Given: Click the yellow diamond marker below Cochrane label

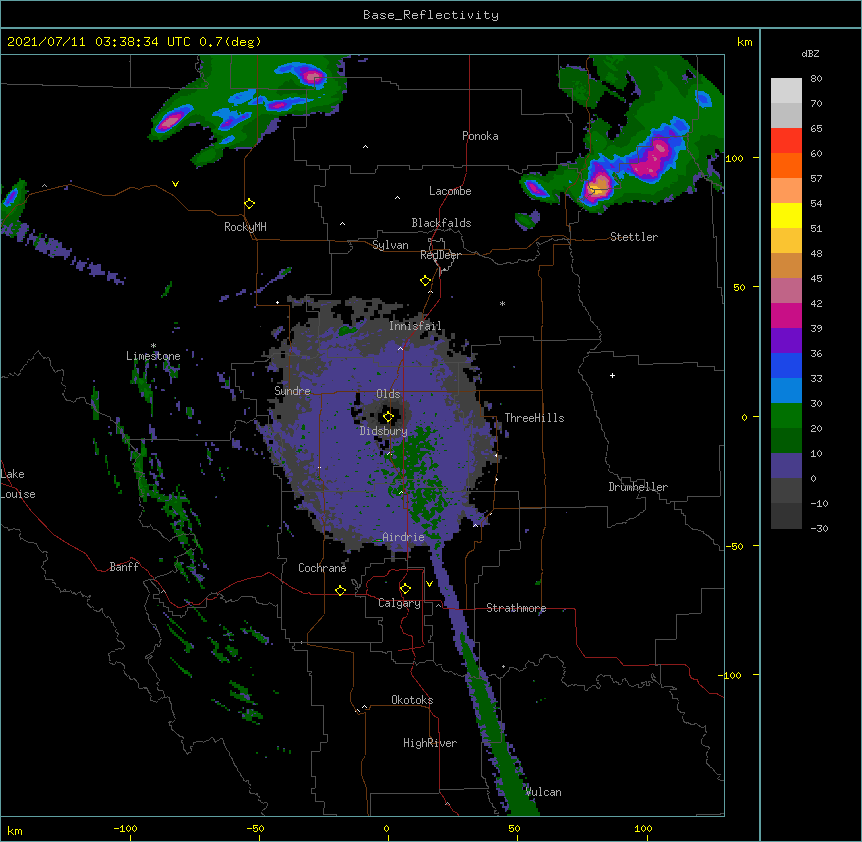Looking at the screenshot, I should click(x=340, y=590).
